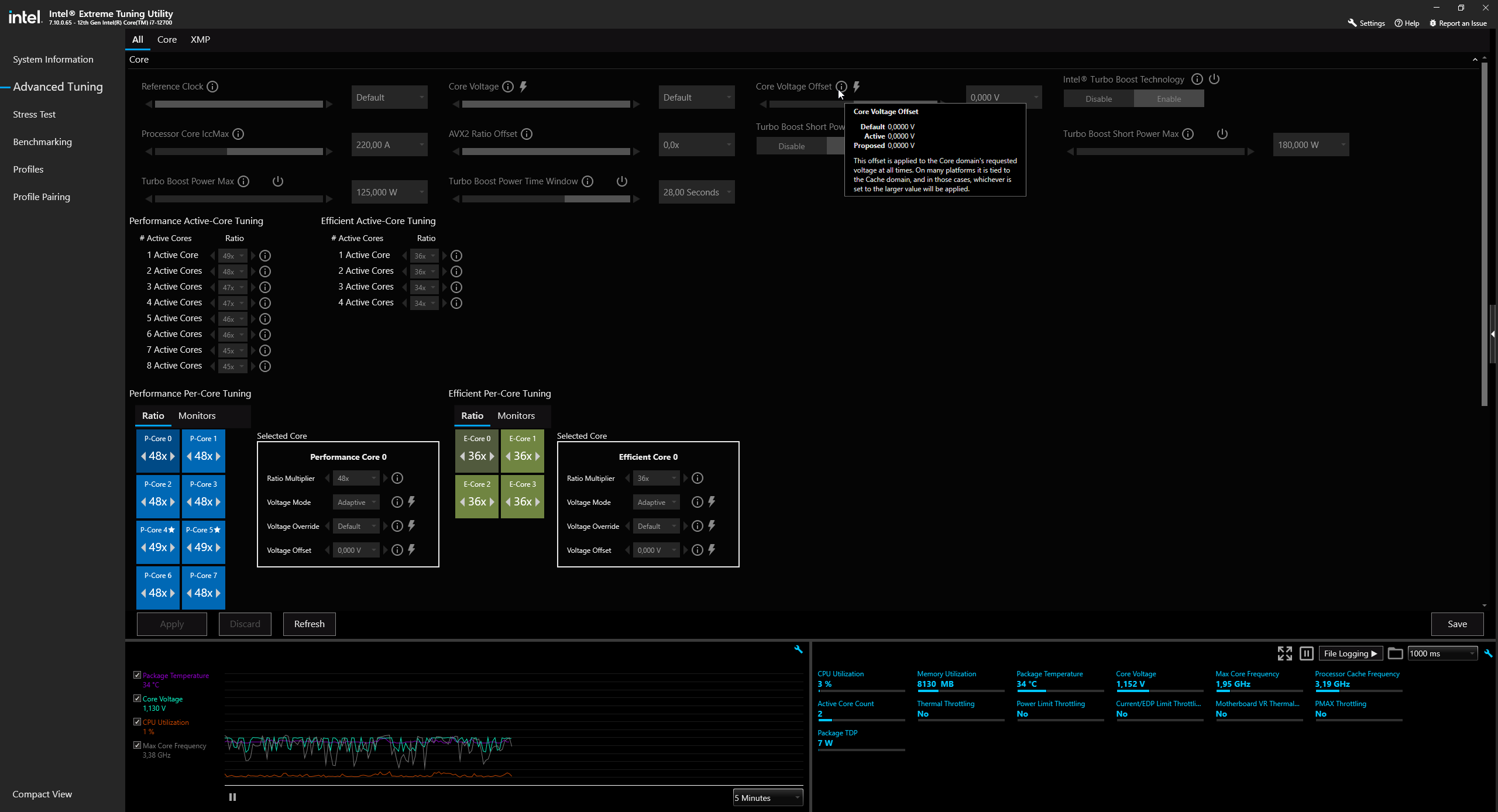Click the Core Voltage lightning bolt icon
This screenshot has width=1498, height=812.
coord(523,87)
